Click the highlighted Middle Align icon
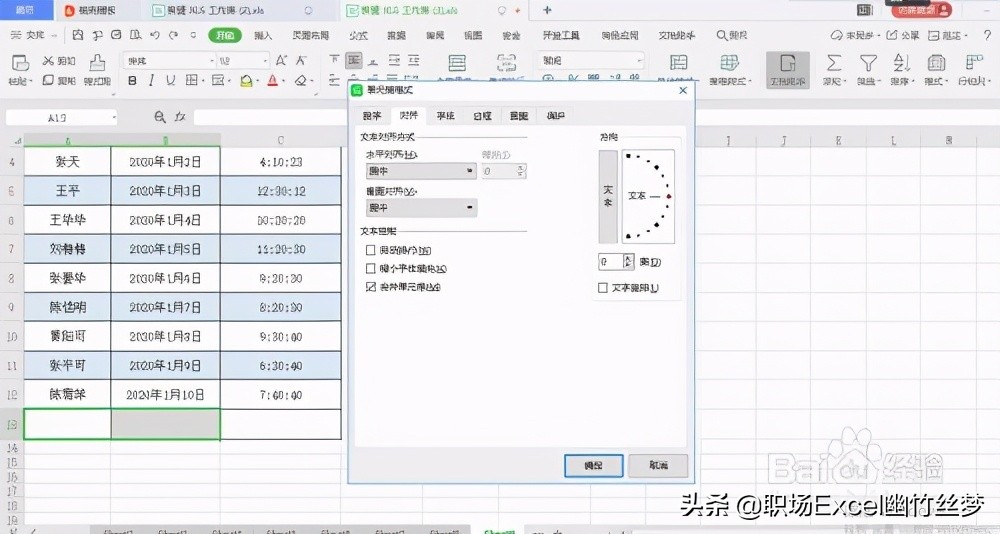Screen dimensions: 1000x534 coord(353,60)
